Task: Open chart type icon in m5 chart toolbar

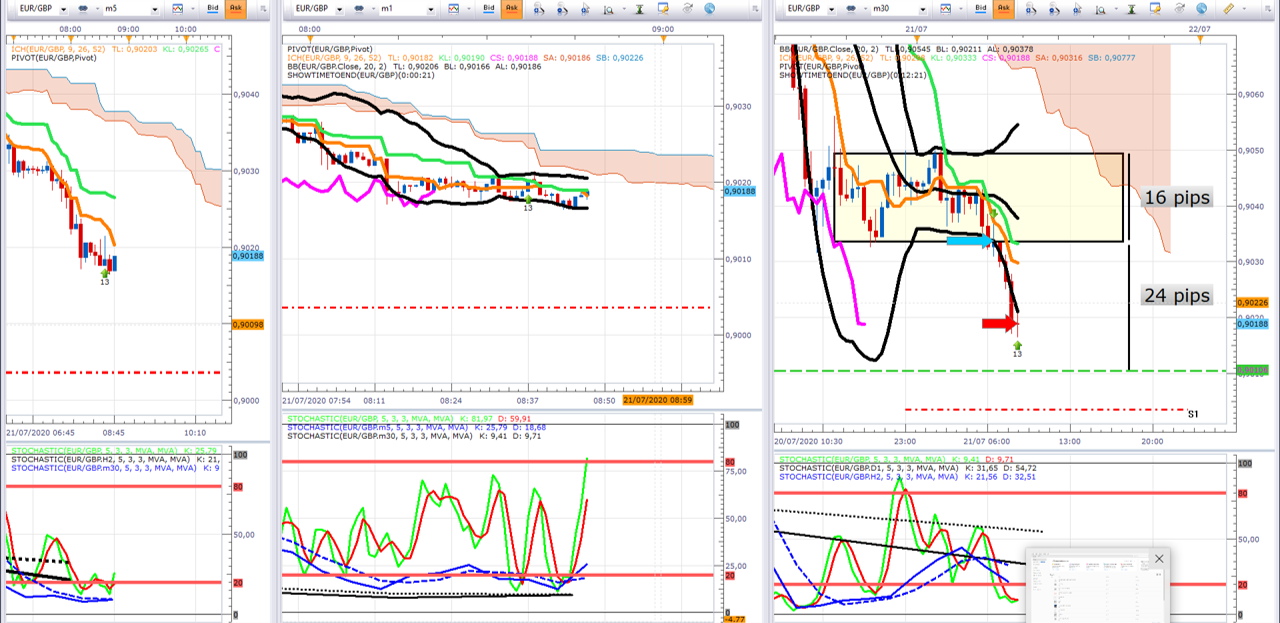Action: (177, 8)
